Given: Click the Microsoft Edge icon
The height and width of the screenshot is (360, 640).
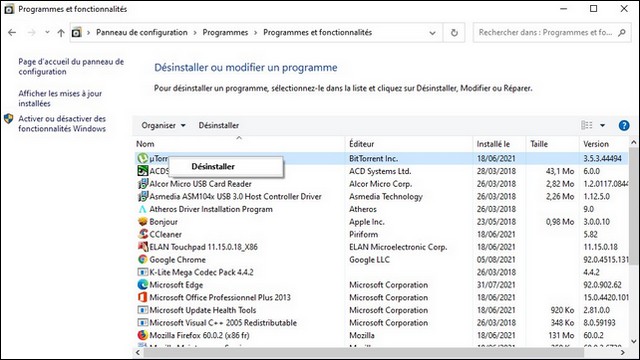Looking at the screenshot, I should pos(142,284).
